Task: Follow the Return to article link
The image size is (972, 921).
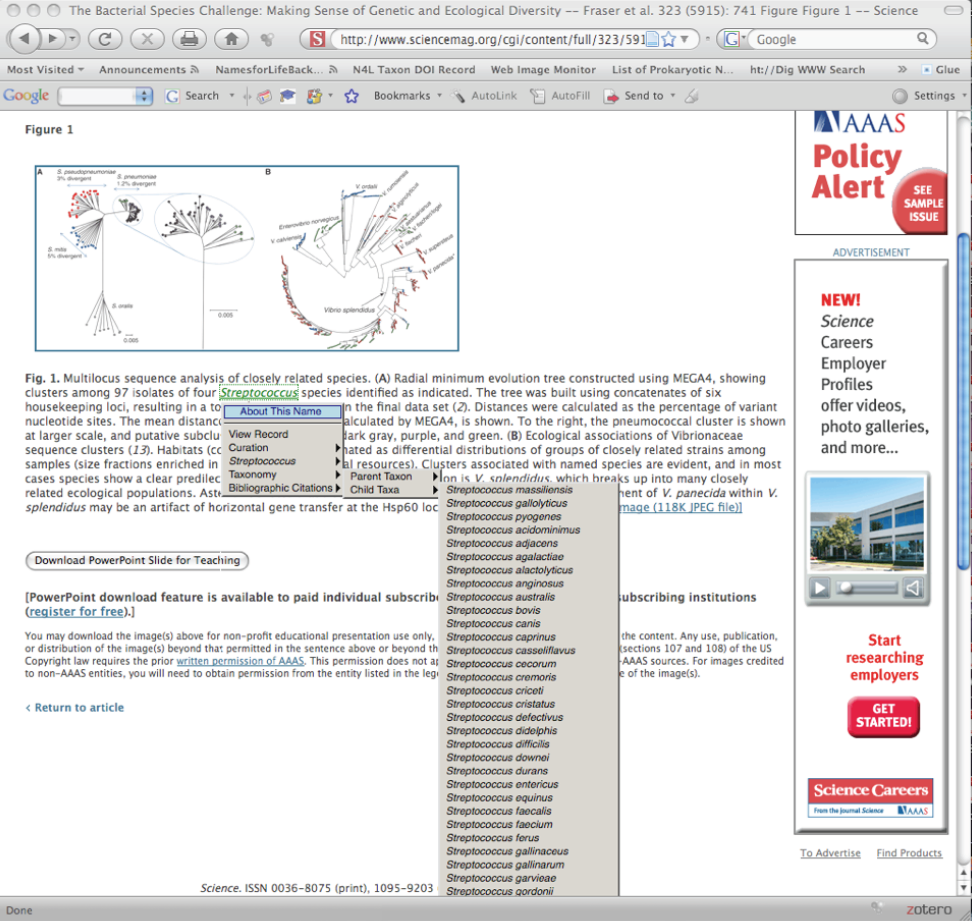Action: click(79, 707)
